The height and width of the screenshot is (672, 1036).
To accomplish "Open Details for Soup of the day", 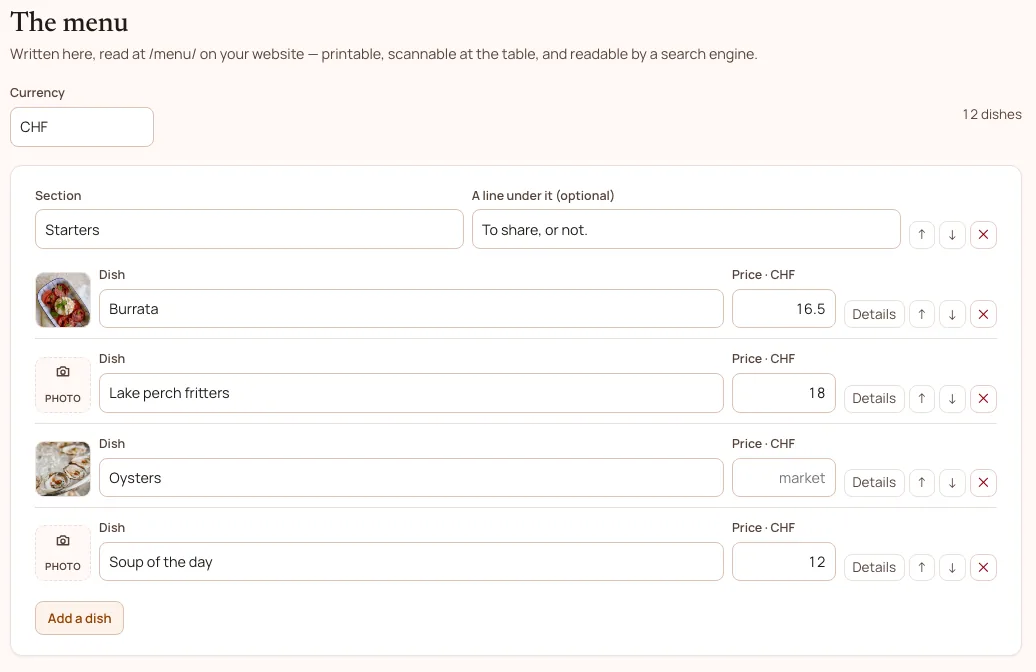I will [874, 567].
